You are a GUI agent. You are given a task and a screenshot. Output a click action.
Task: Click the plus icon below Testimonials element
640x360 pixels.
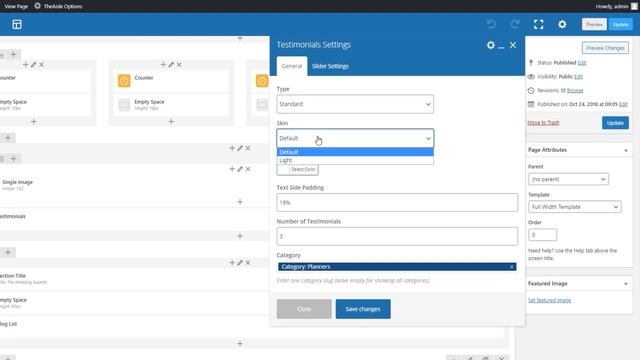coord(240,236)
